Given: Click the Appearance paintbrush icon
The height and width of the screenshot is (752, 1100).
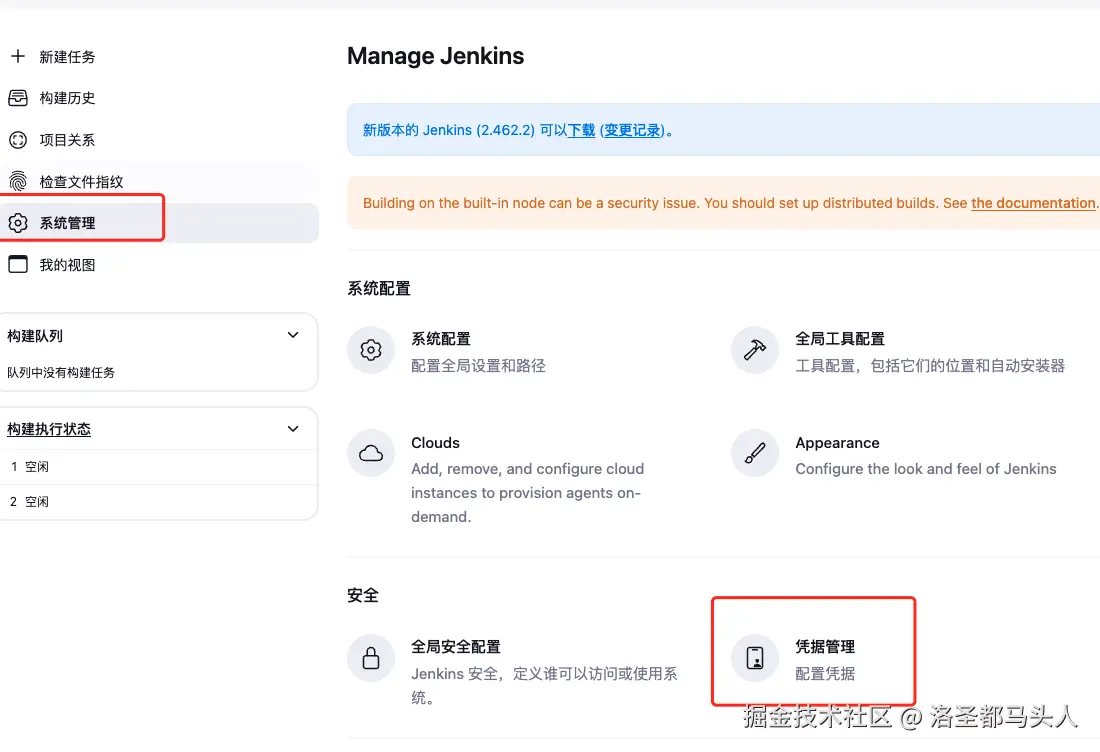Looking at the screenshot, I should click(755, 453).
